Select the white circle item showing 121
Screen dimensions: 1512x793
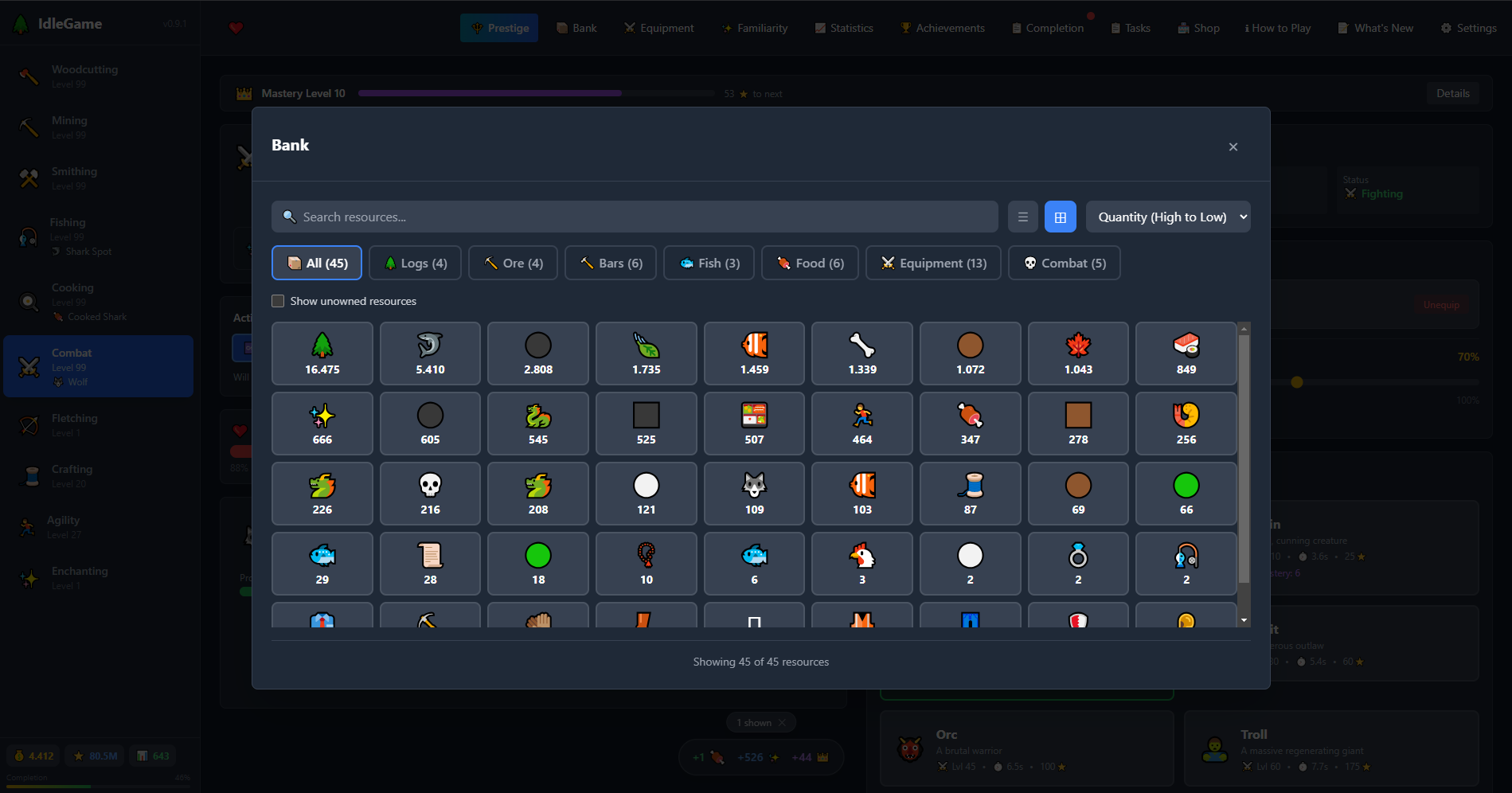tap(646, 494)
